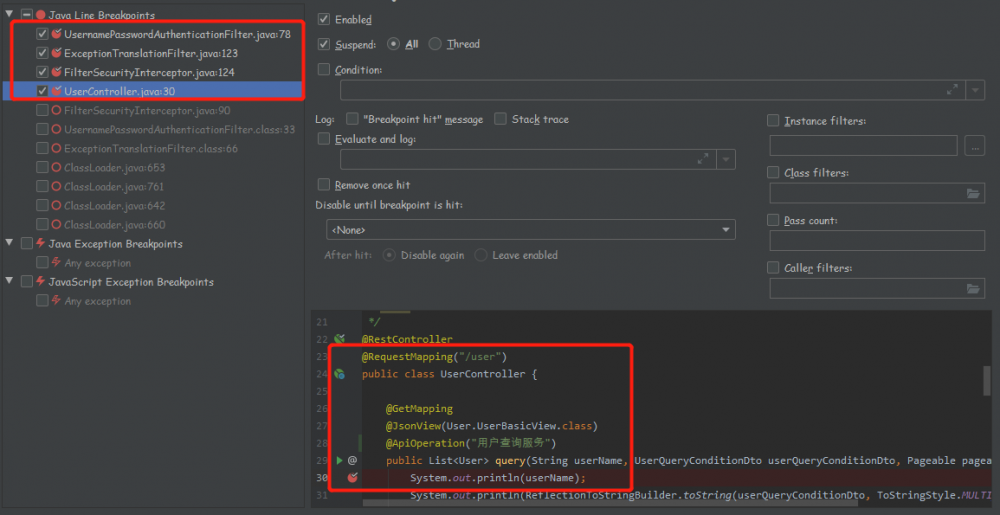Screen dimensions: 1000x515
Task: Check the Remove once hit checkbox
Action: [x=324, y=185]
